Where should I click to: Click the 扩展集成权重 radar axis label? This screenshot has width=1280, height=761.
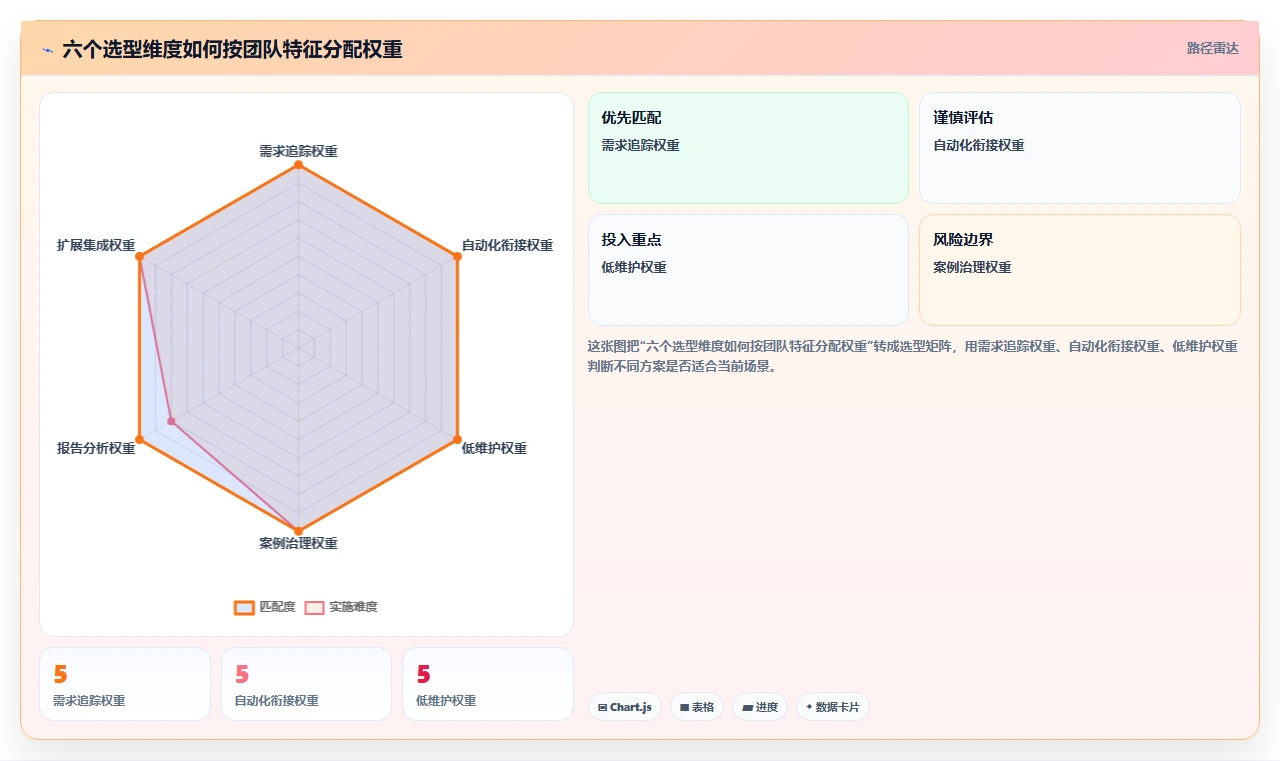click(96, 245)
